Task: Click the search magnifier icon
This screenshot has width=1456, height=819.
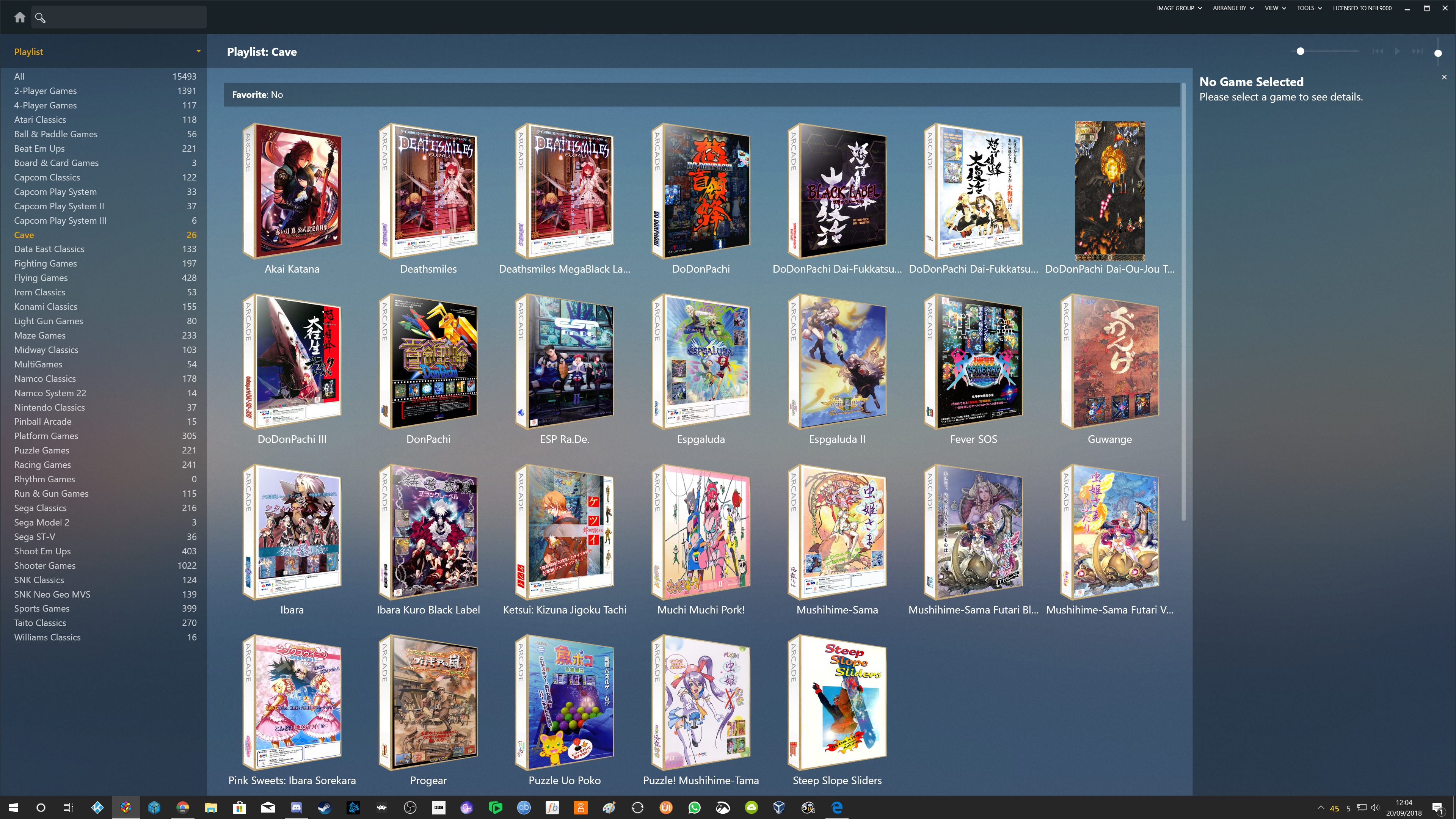Action: (40, 17)
